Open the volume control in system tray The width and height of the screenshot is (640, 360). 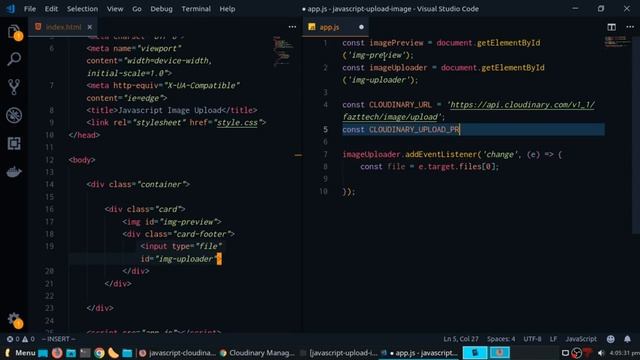pyautogui.click(x=600, y=353)
